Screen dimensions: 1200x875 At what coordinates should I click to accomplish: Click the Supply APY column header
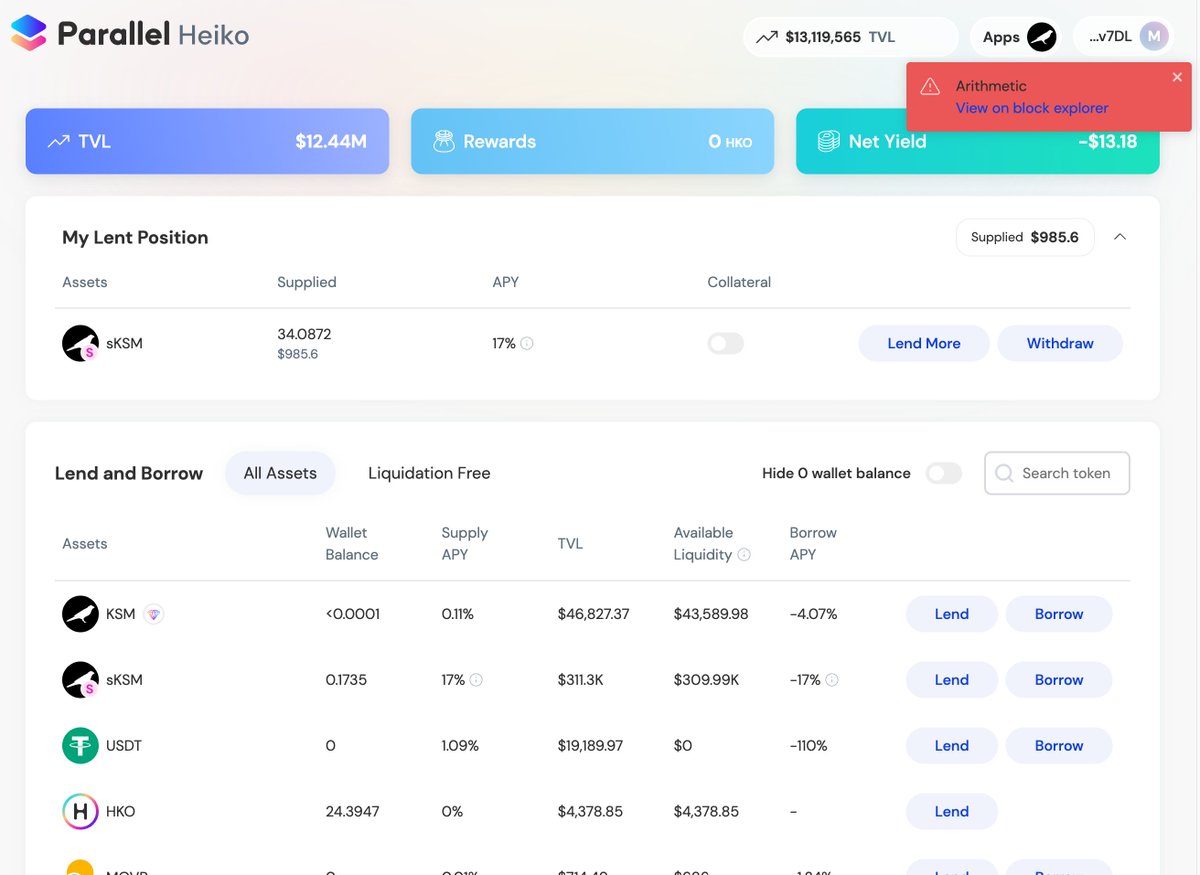pyautogui.click(x=464, y=544)
